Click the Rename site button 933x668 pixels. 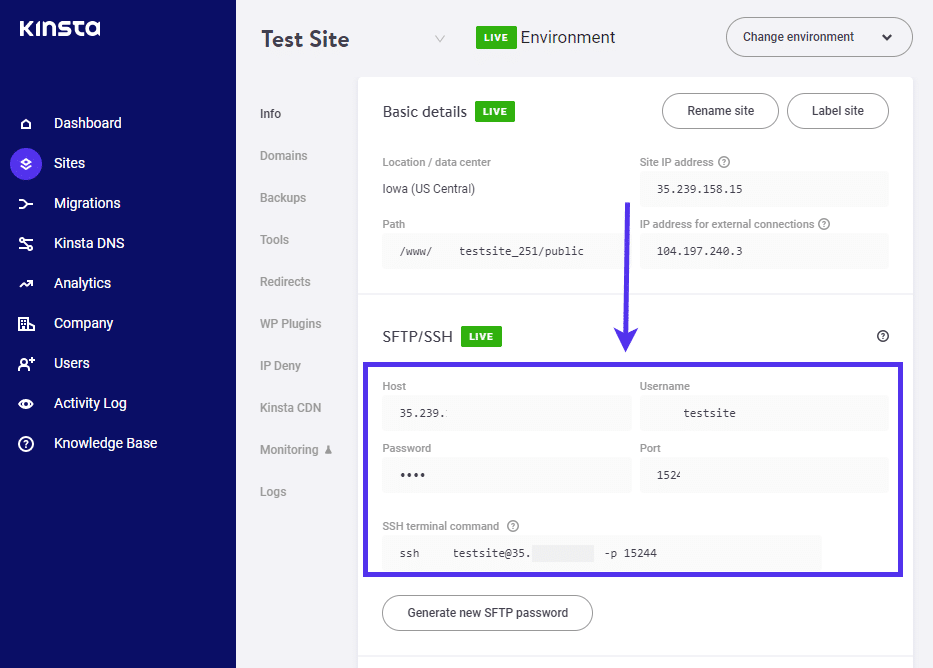tap(720, 111)
